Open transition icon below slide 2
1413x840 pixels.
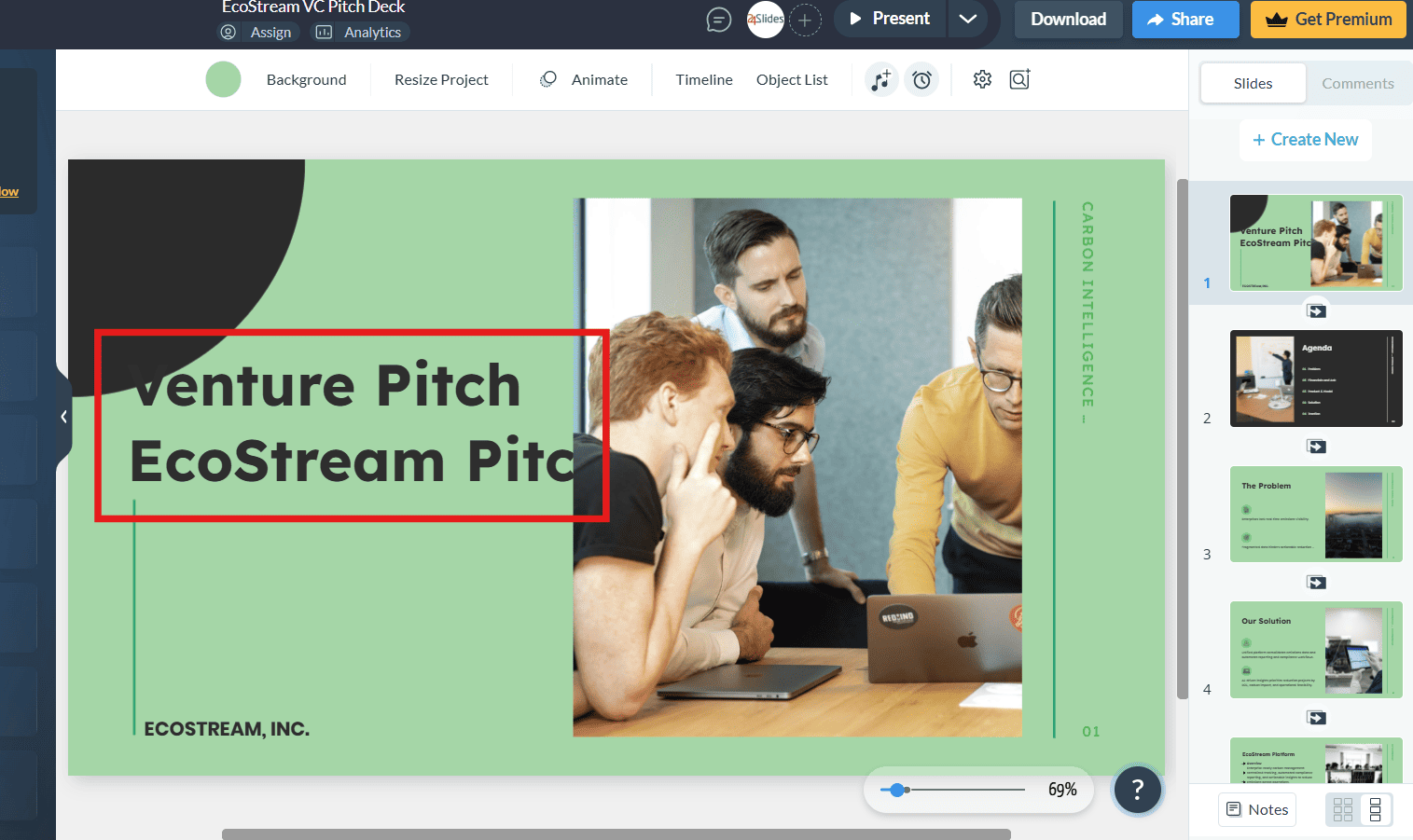pos(1316,447)
